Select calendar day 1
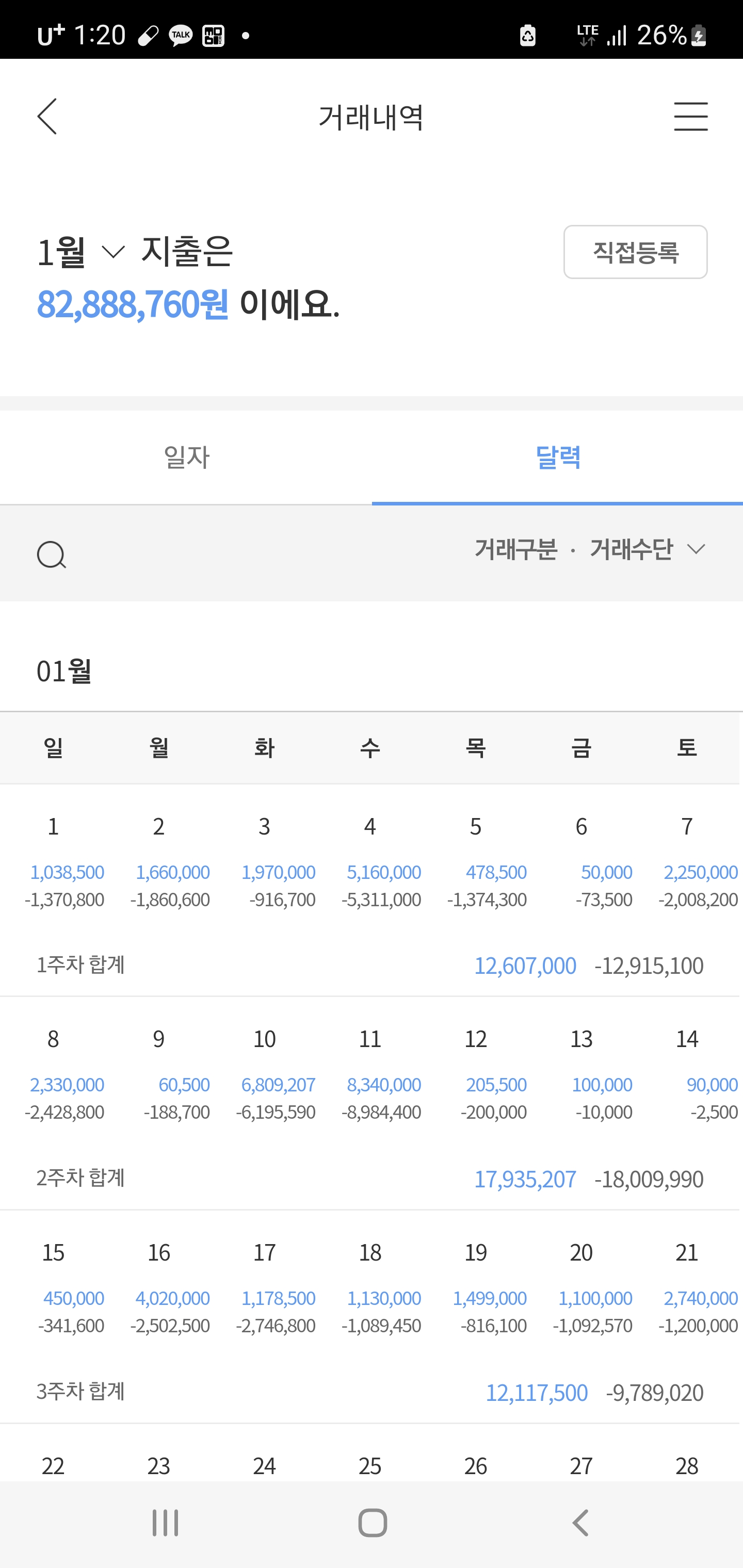 (53, 826)
